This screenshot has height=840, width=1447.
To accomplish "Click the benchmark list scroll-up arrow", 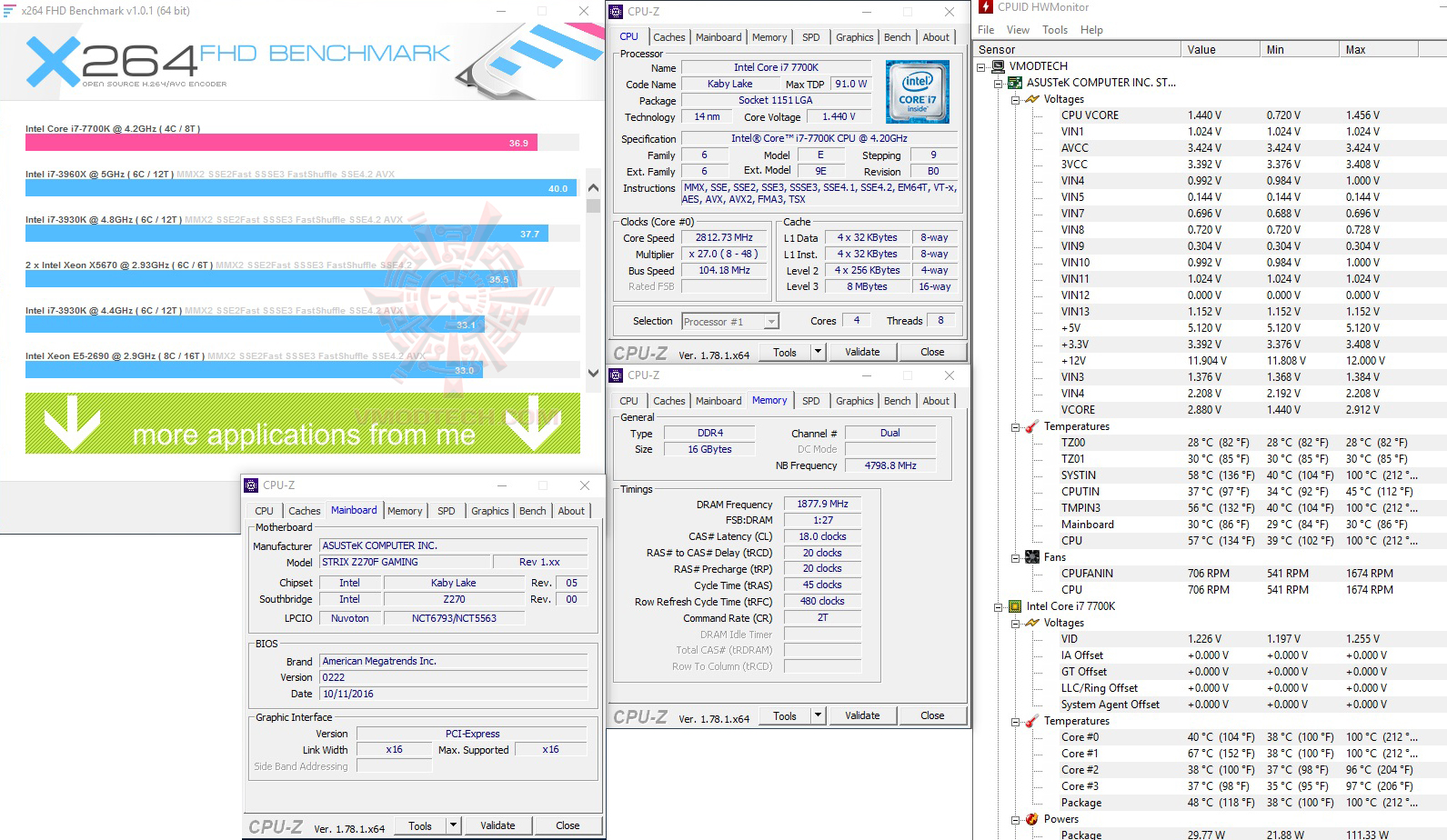I will 593,188.
